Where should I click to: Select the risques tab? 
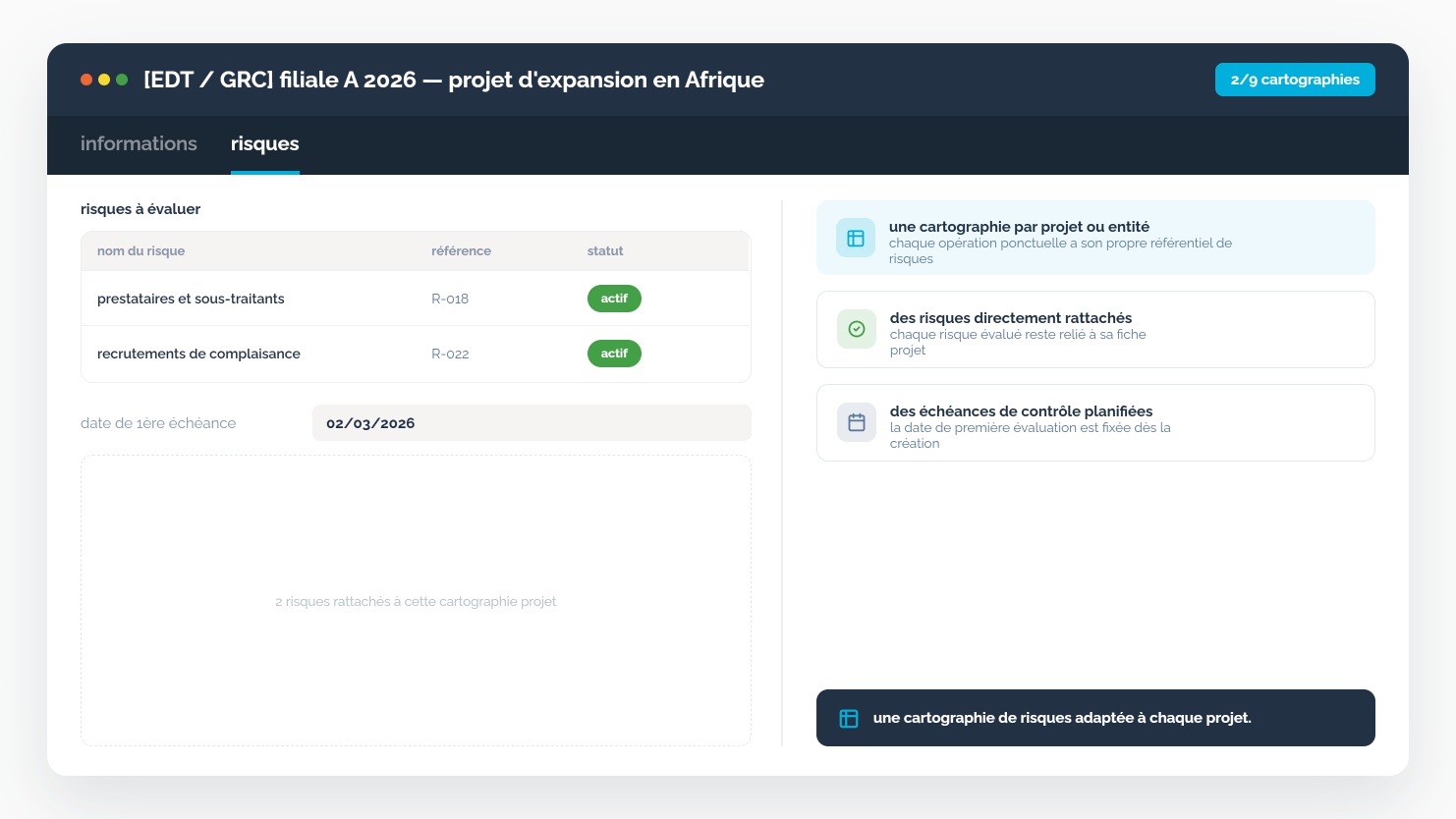(x=265, y=143)
